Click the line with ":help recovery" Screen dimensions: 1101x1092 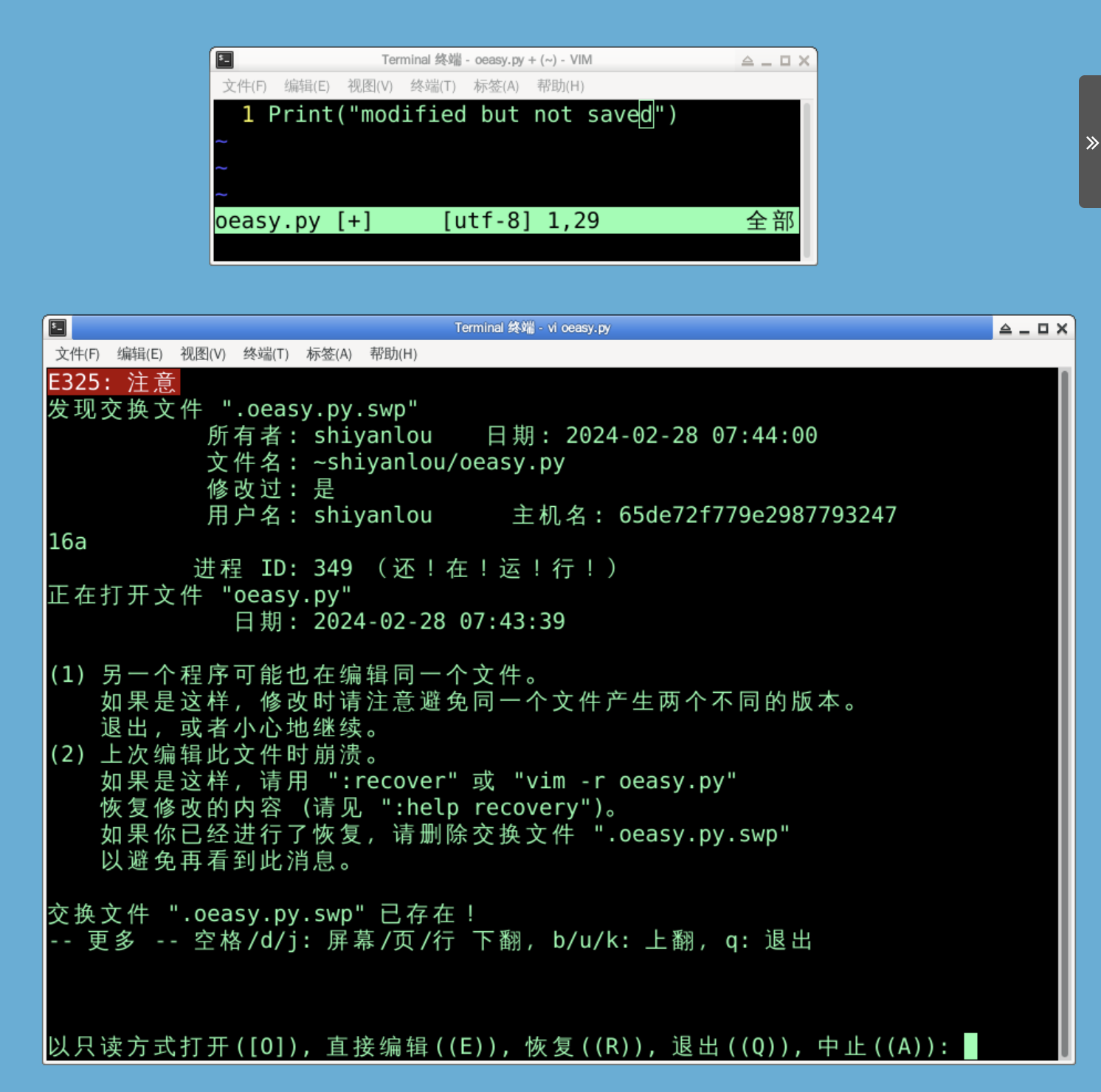tap(361, 807)
